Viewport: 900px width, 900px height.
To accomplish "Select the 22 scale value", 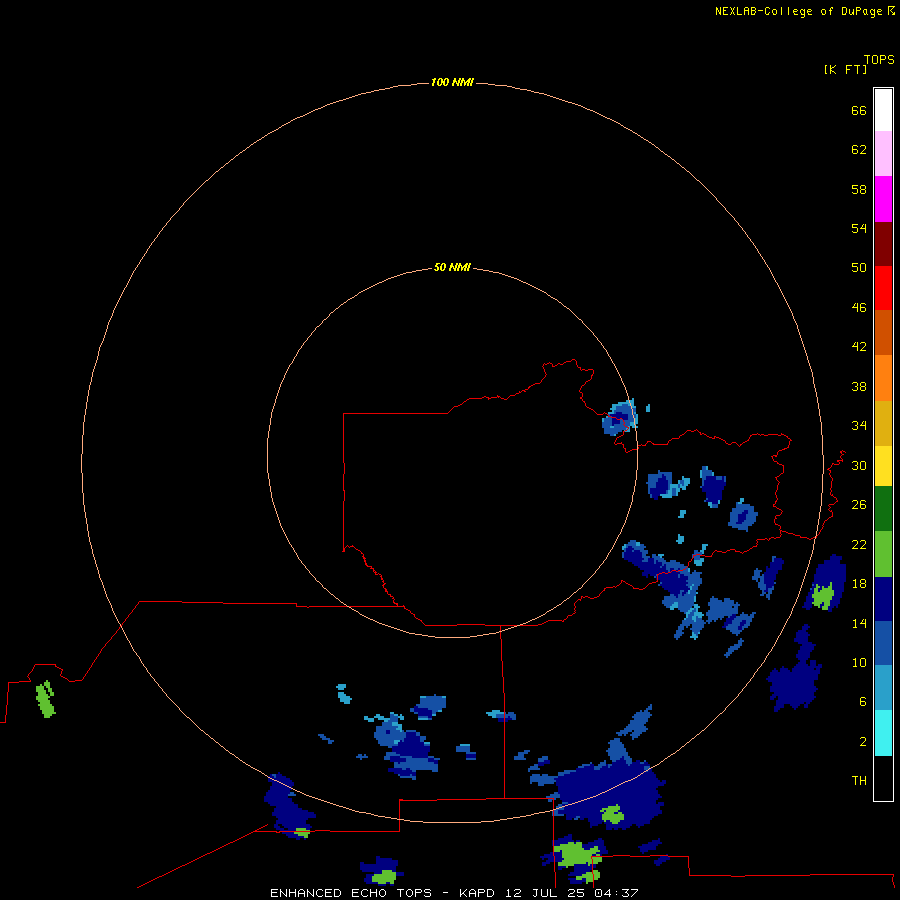I will tap(859, 544).
